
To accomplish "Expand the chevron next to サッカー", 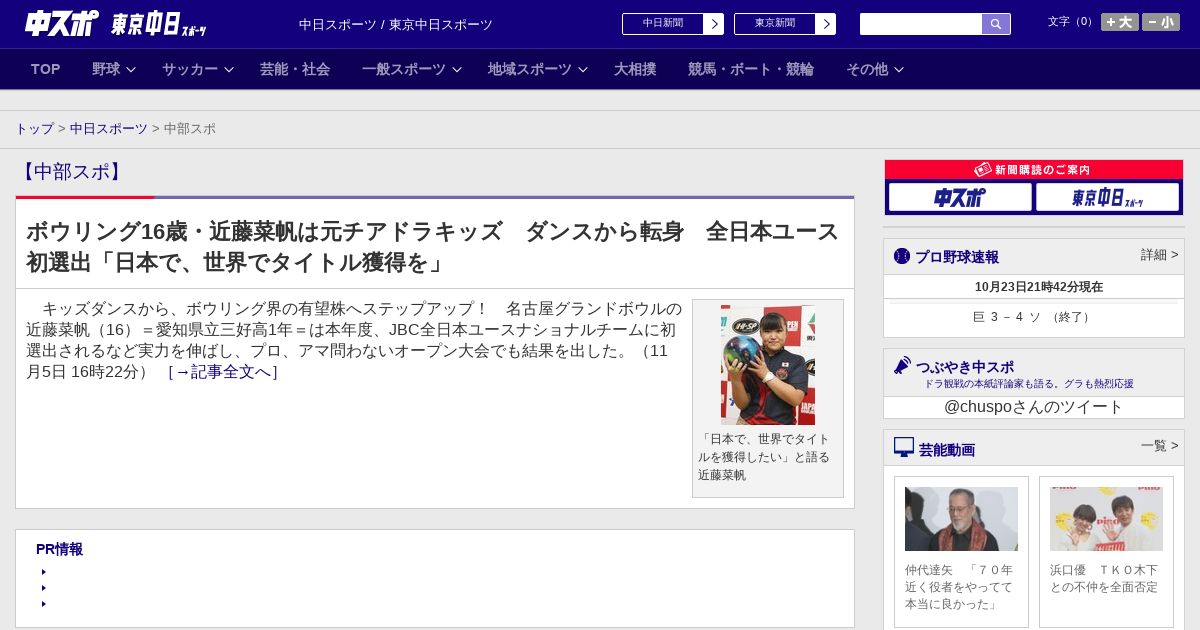I will [x=229, y=69].
